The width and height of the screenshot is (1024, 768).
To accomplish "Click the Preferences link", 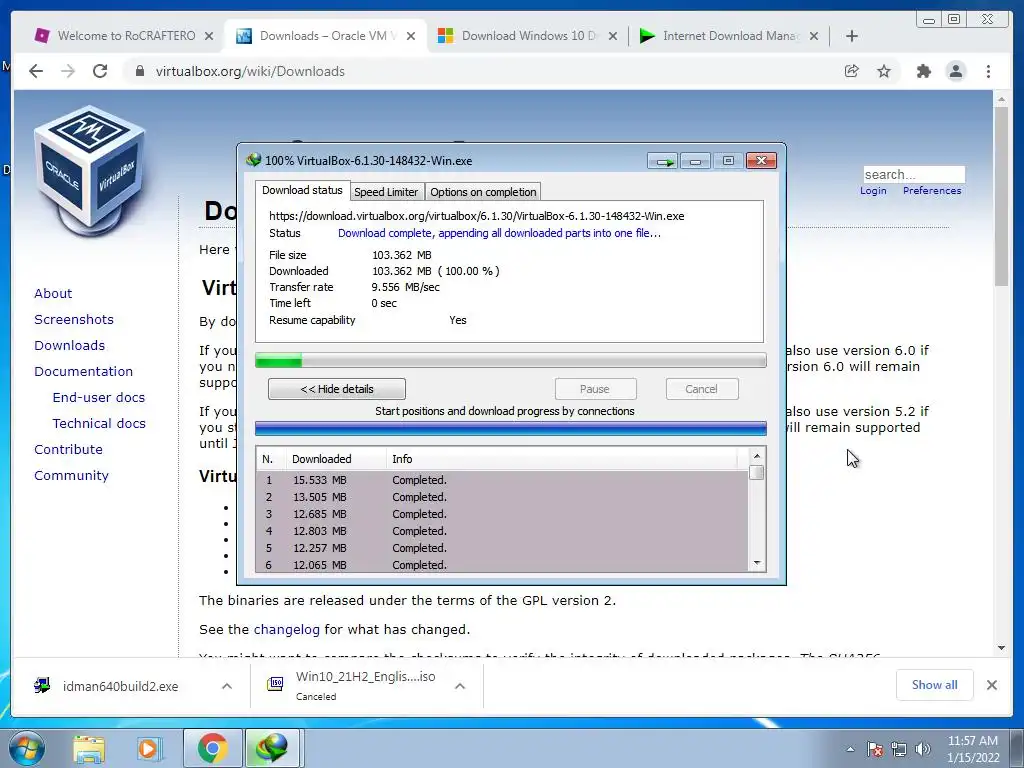I will 932,191.
